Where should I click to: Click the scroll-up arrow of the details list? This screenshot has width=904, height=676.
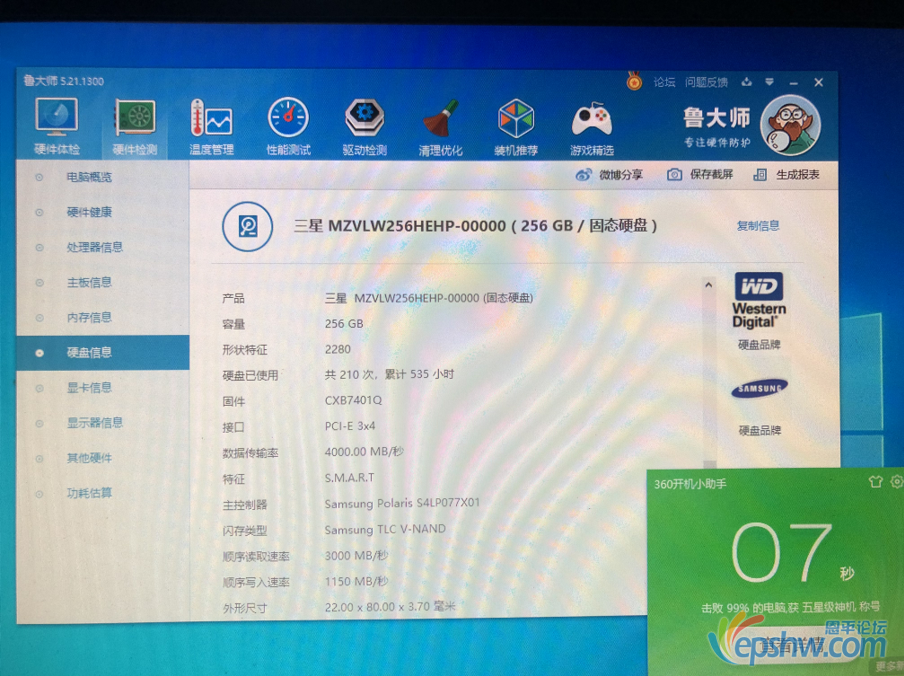709,285
